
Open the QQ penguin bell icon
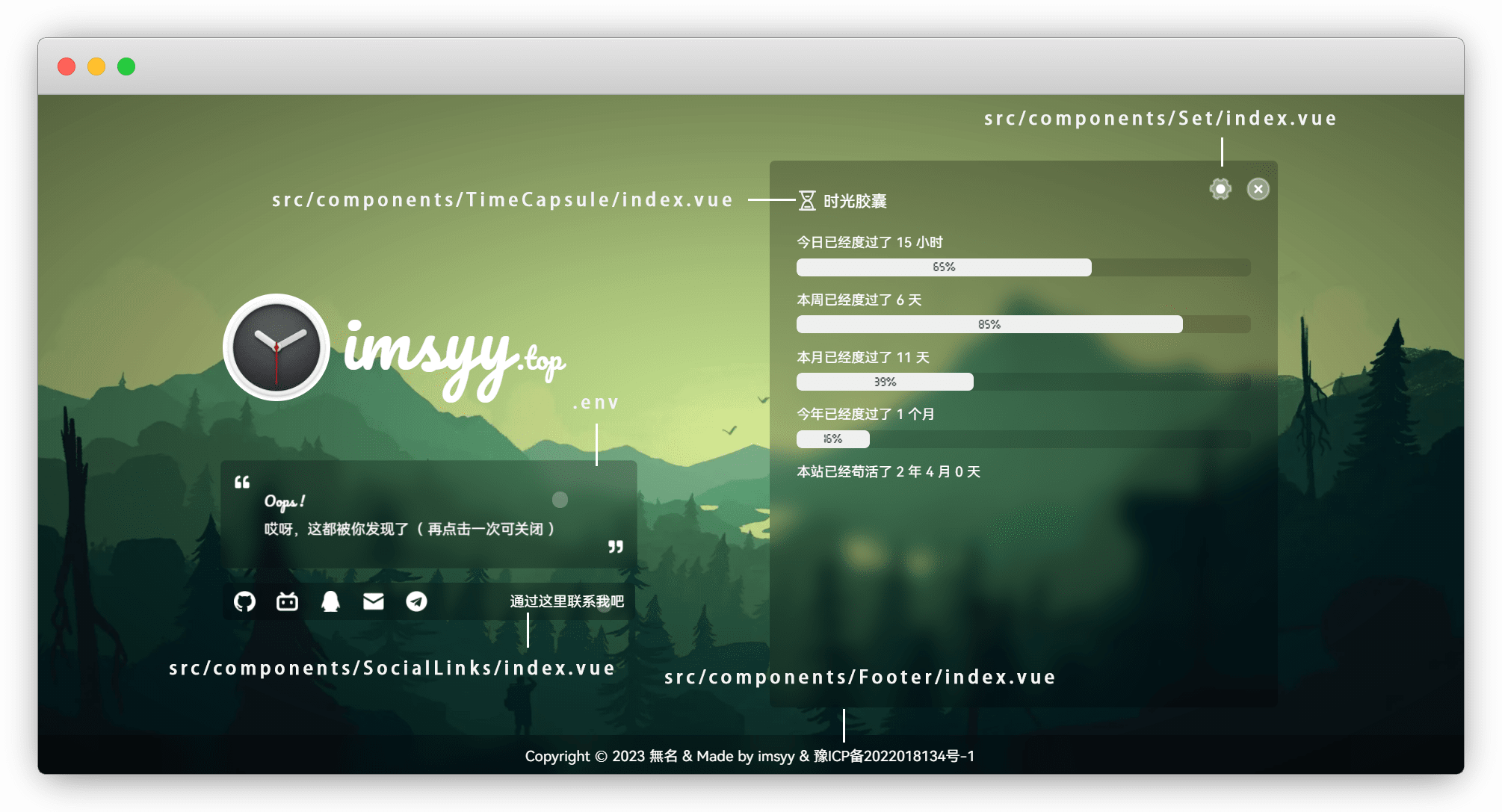(x=330, y=601)
